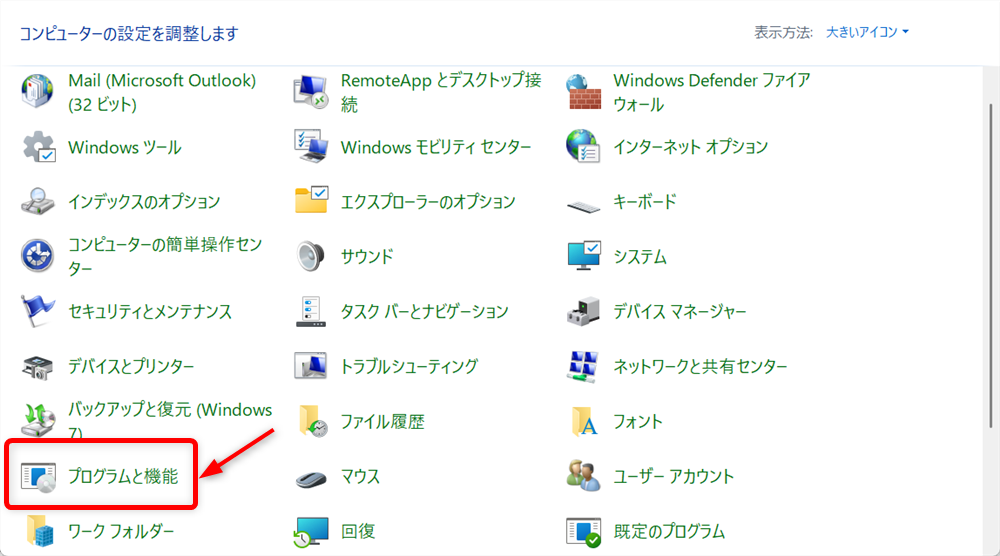Image resolution: width=1000 pixels, height=556 pixels.
Task: Open the フォント folder icon
Action: click(584, 421)
